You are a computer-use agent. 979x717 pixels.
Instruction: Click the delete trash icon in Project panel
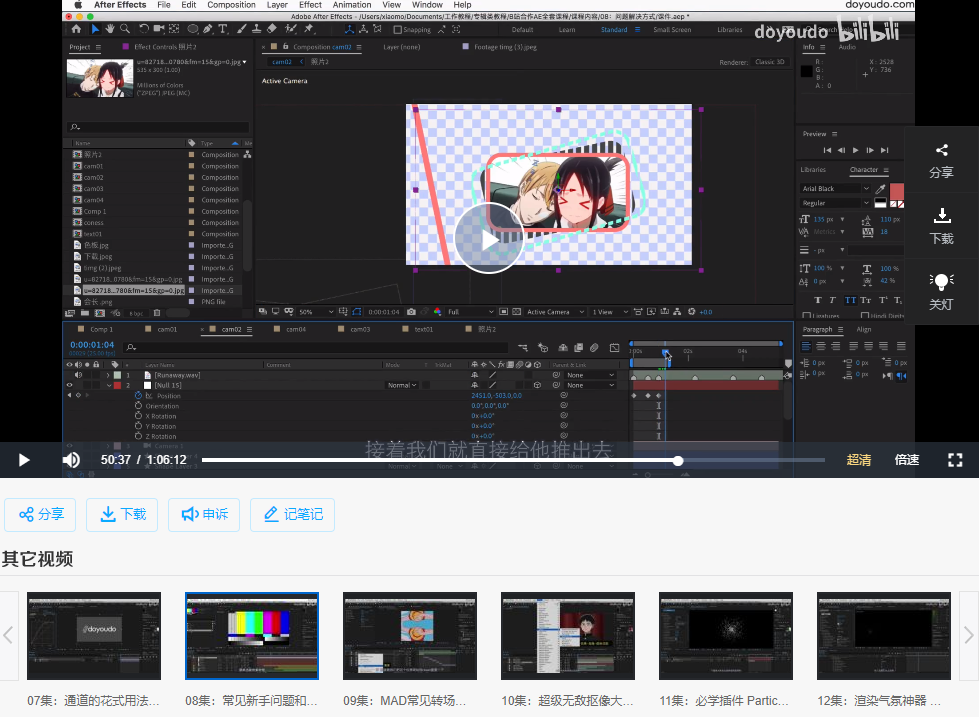157,313
